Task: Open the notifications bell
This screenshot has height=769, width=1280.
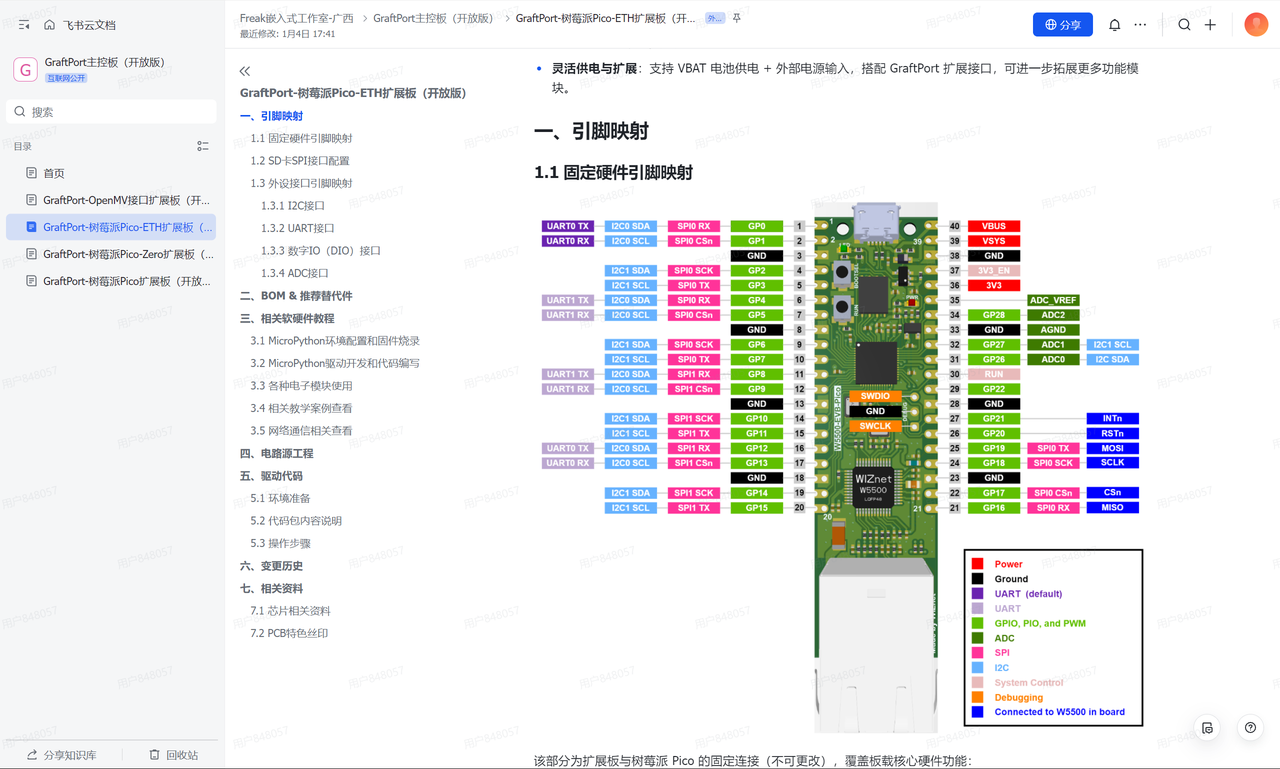Action: 1114,25
